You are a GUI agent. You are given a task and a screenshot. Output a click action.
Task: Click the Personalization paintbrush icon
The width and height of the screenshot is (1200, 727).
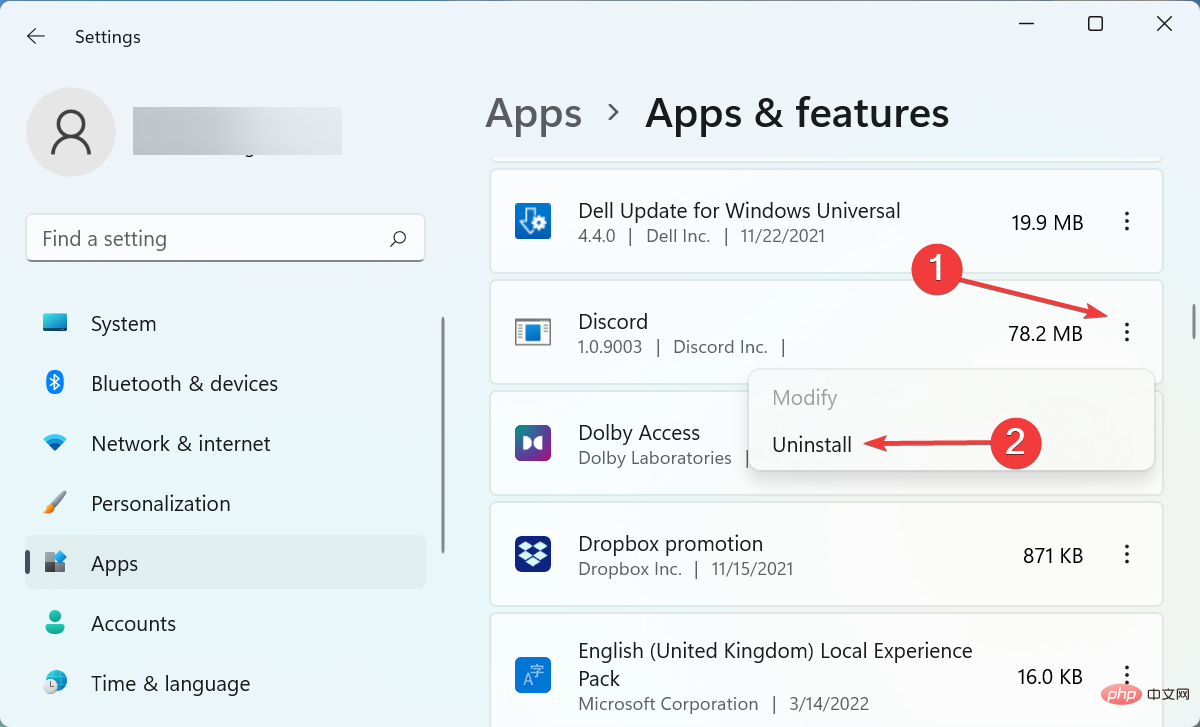pyautogui.click(x=55, y=503)
